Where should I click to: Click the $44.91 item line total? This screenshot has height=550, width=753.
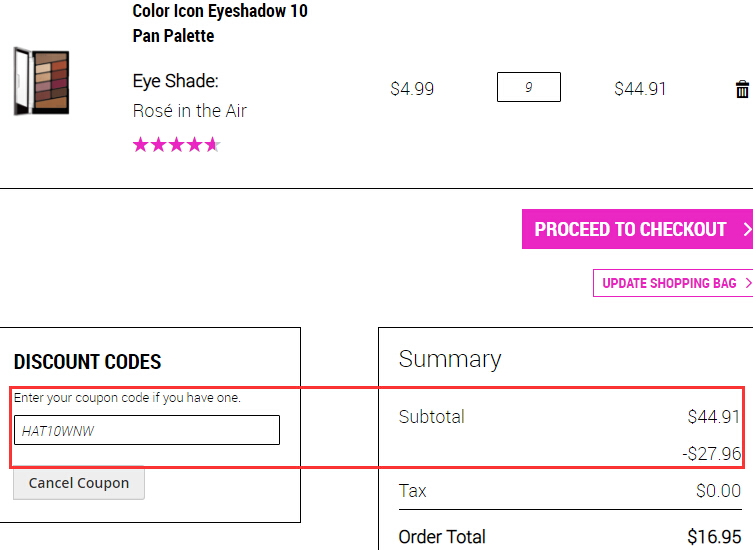pyautogui.click(x=640, y=89)
